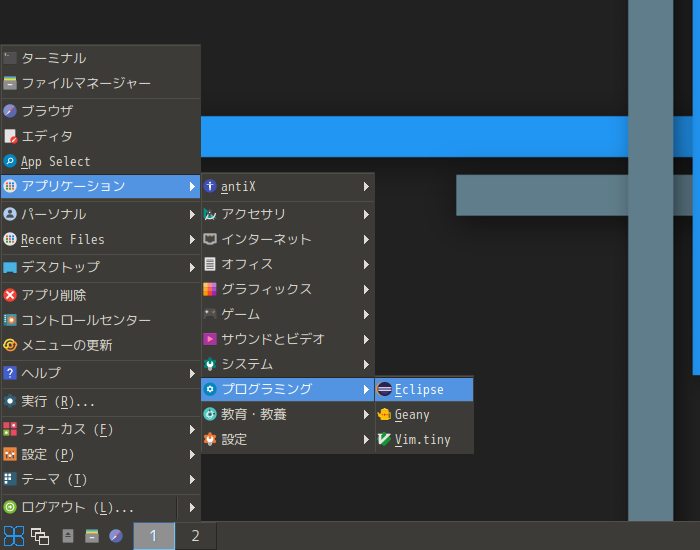The height and width of the screenshot is (550, 700).
Task: Click the デスクトップ blue screen icon
Action: 10,267
